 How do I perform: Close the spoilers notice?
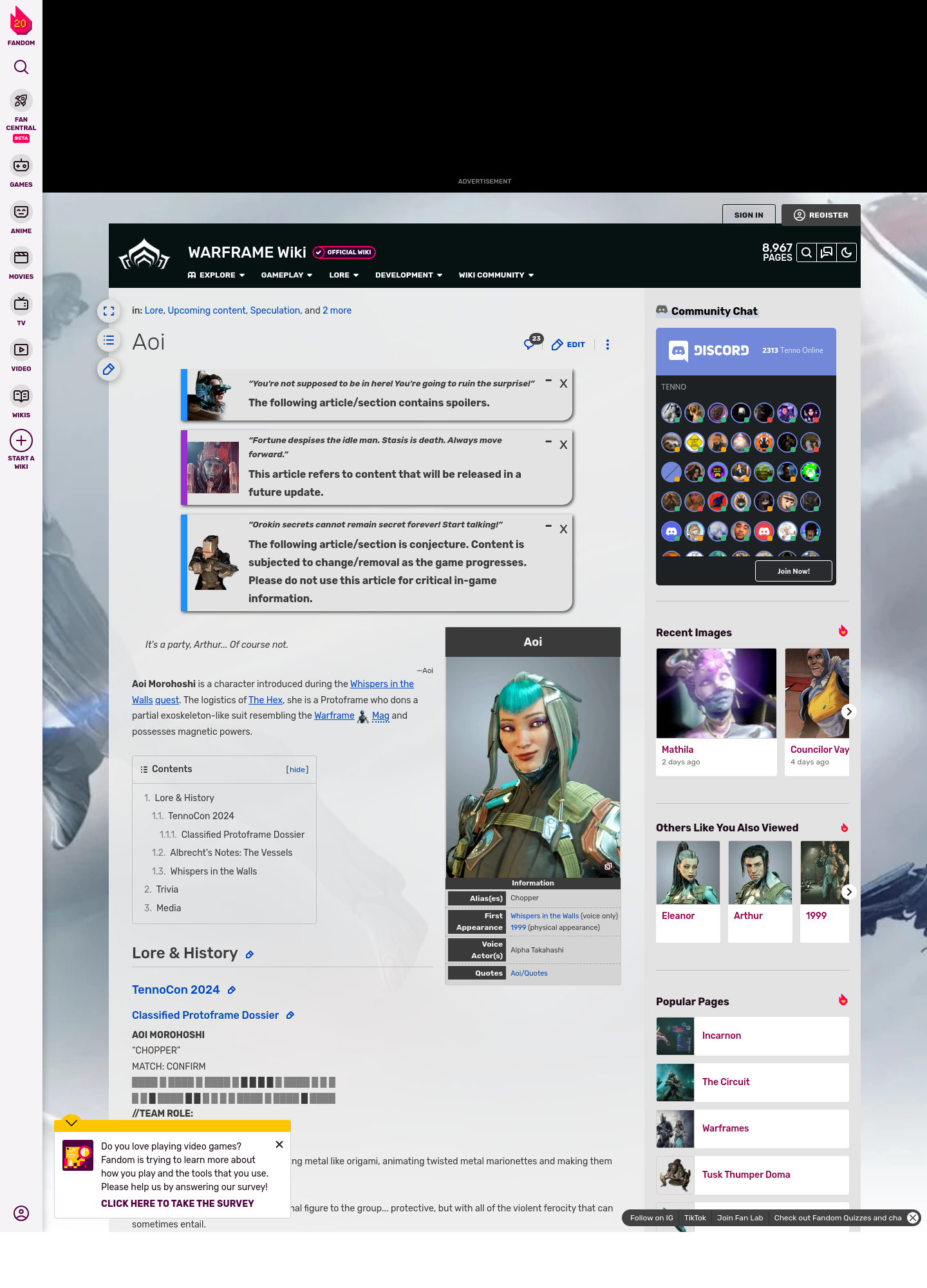[563, 383]
